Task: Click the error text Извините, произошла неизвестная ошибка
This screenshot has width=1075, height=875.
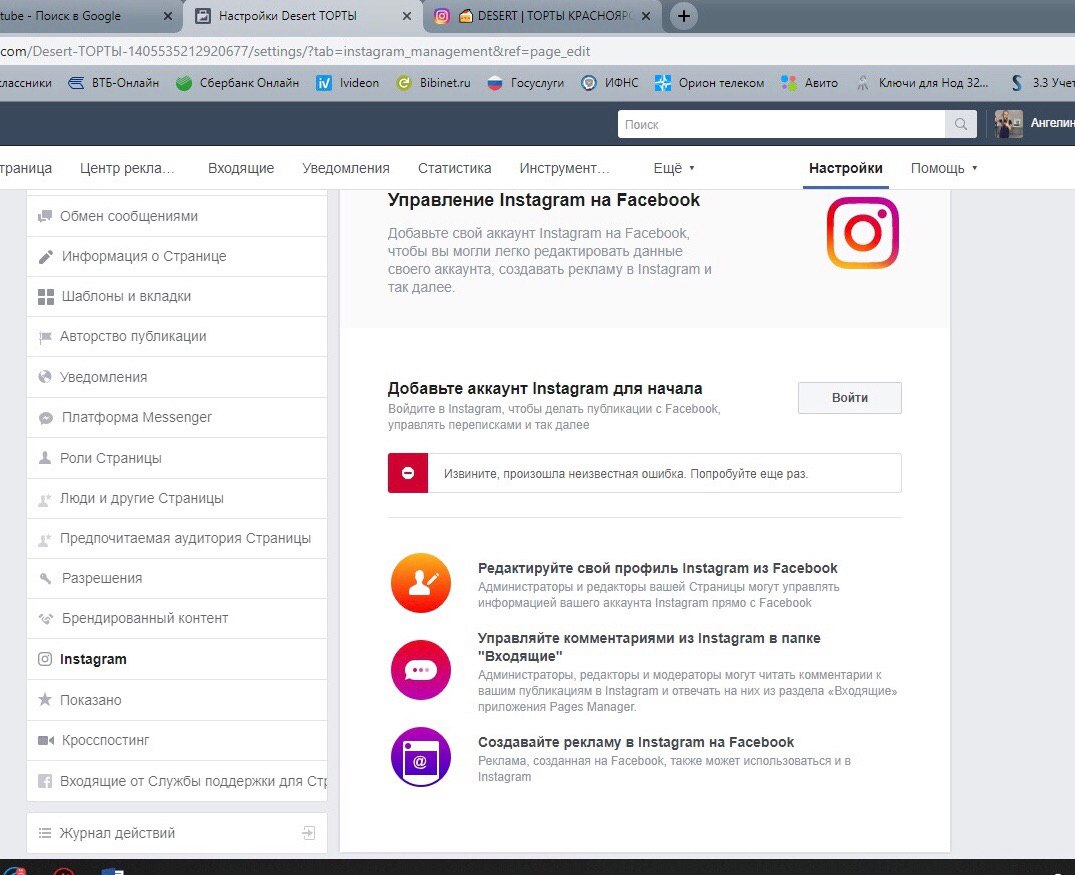Action: [x=626, y=474]
